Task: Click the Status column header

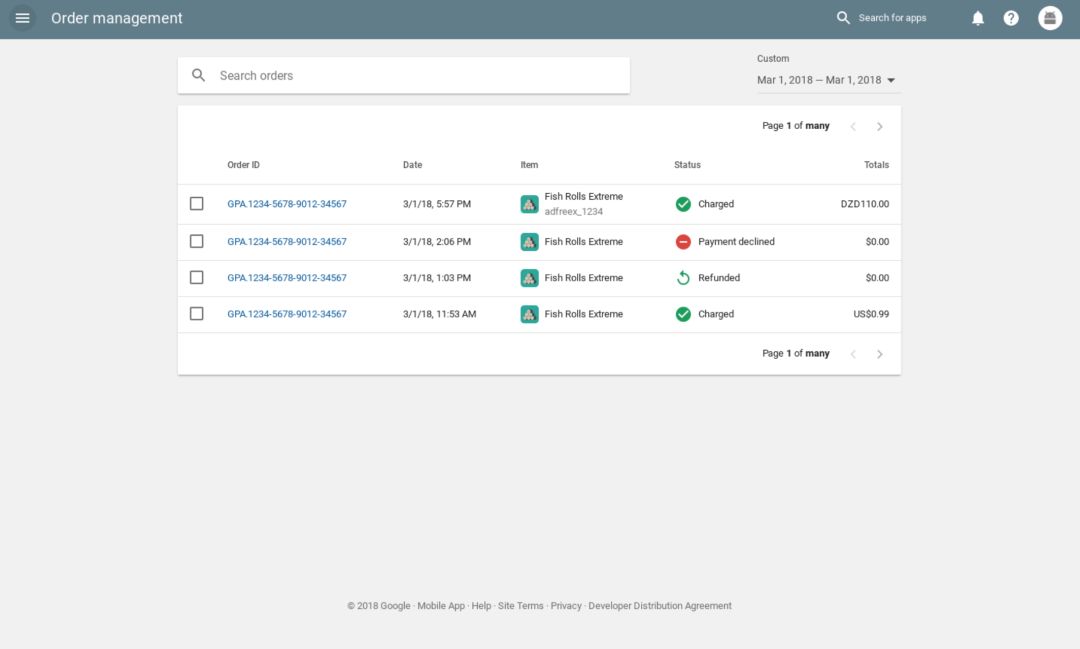Action: pos(687,165)
